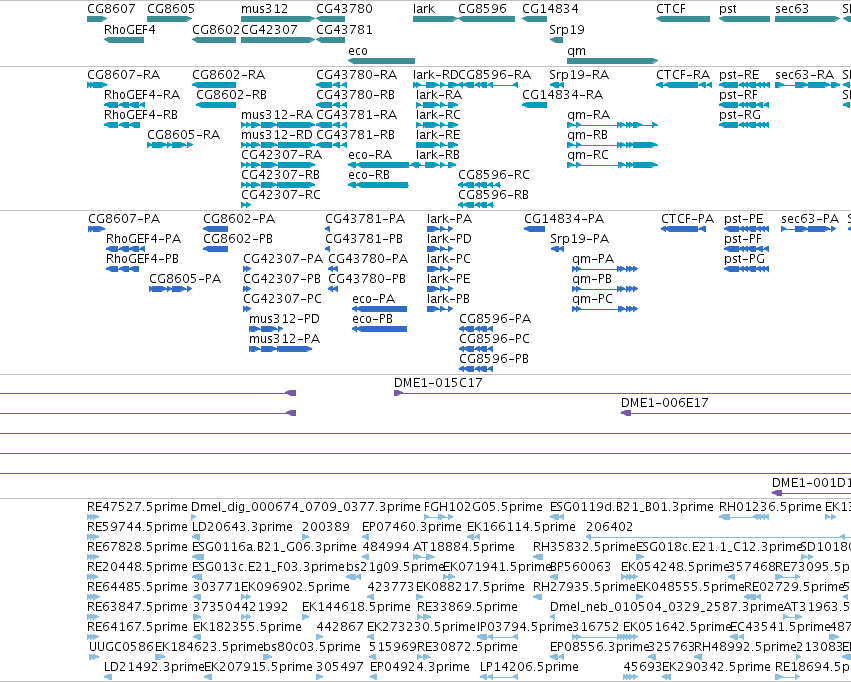Viewport: 851px width, 682px height.
Task: Click transcript pst-RG
Action: tap(744, 125)
